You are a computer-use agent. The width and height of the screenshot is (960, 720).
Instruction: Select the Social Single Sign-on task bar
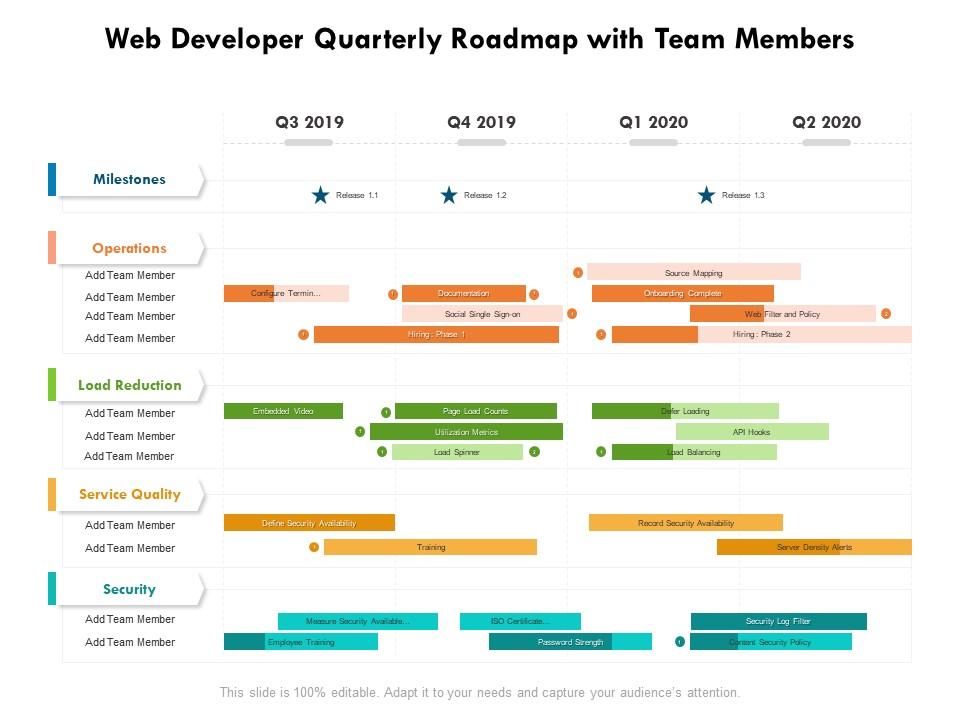(x=482, y=313)
